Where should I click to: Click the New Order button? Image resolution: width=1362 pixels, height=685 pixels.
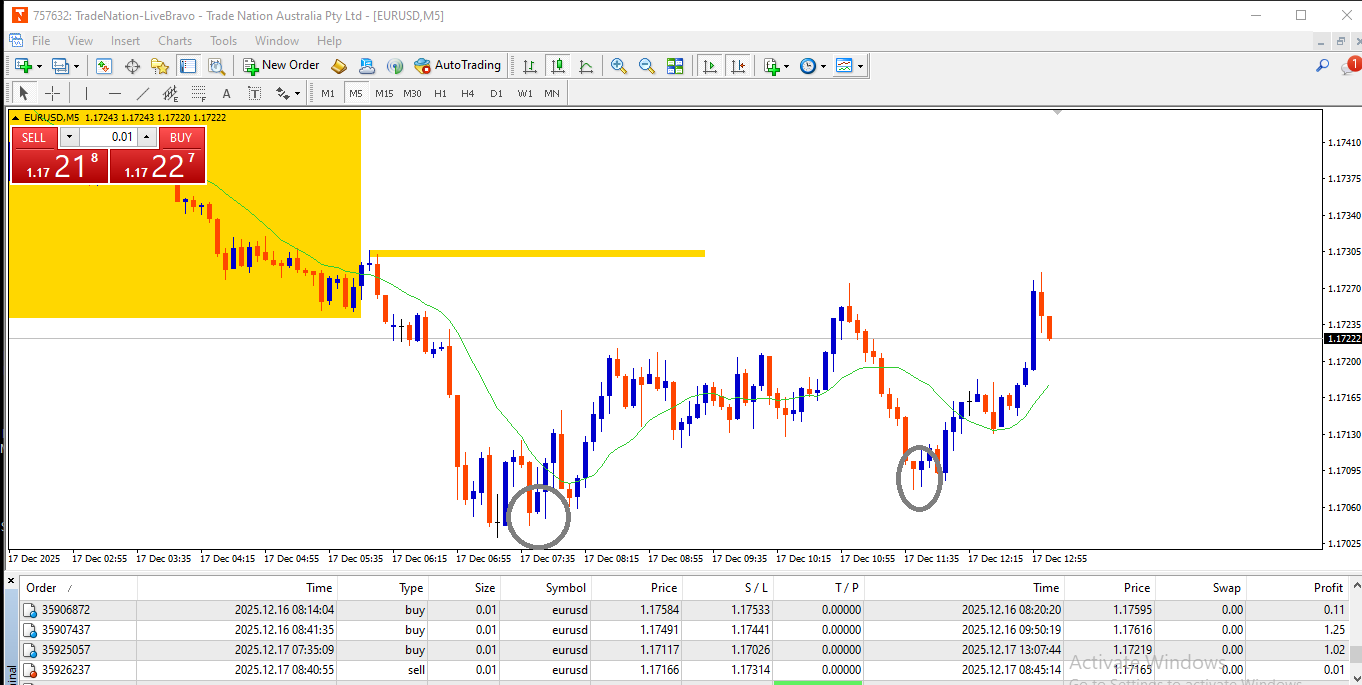tap(281, 66)
